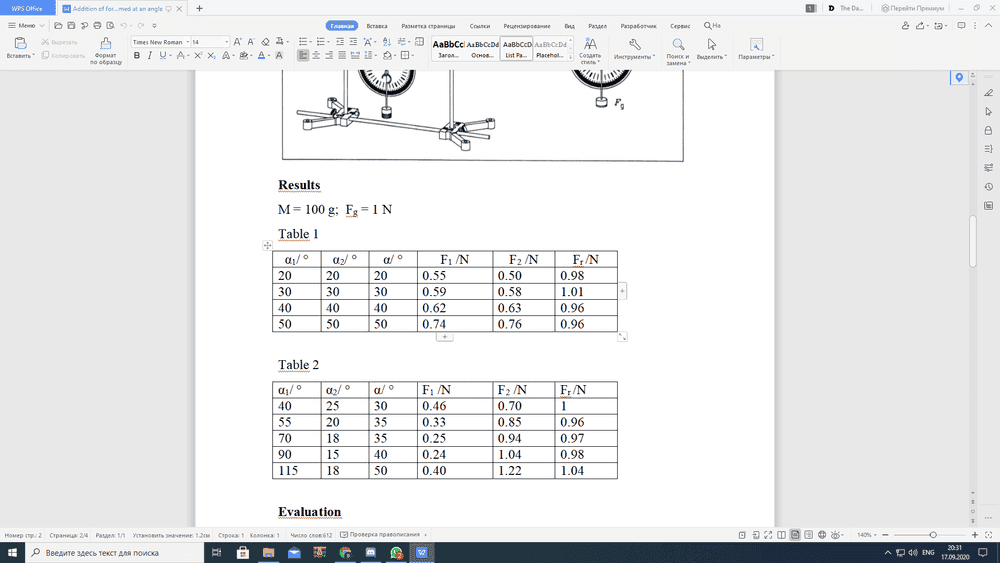Open the Find and Replace tool

(678, 46)
